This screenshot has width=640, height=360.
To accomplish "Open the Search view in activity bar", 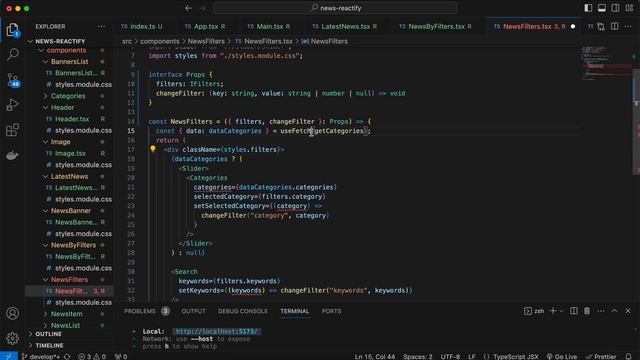I will click(x=13, y=54).
